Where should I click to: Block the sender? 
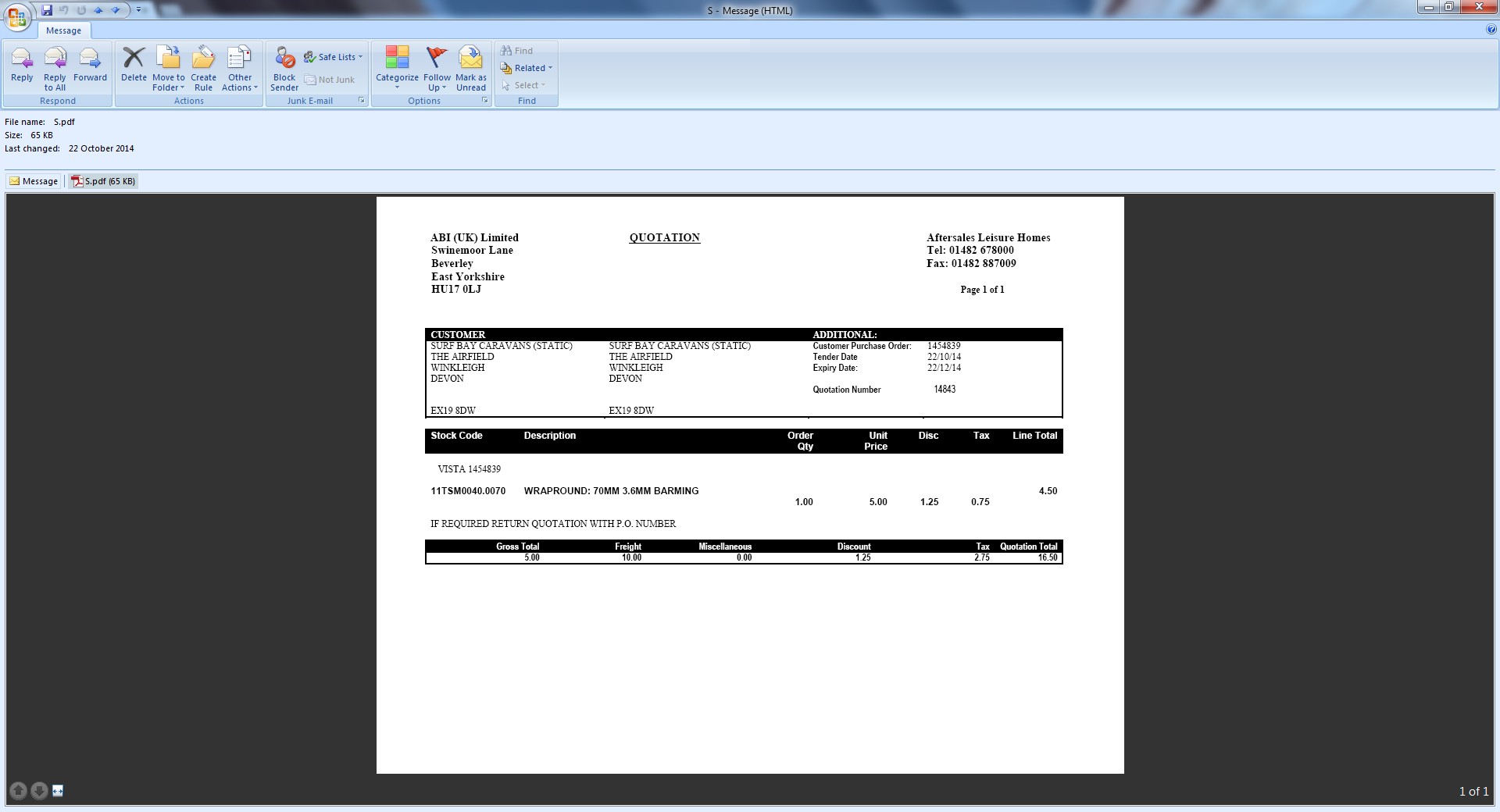tap(284, 68)
